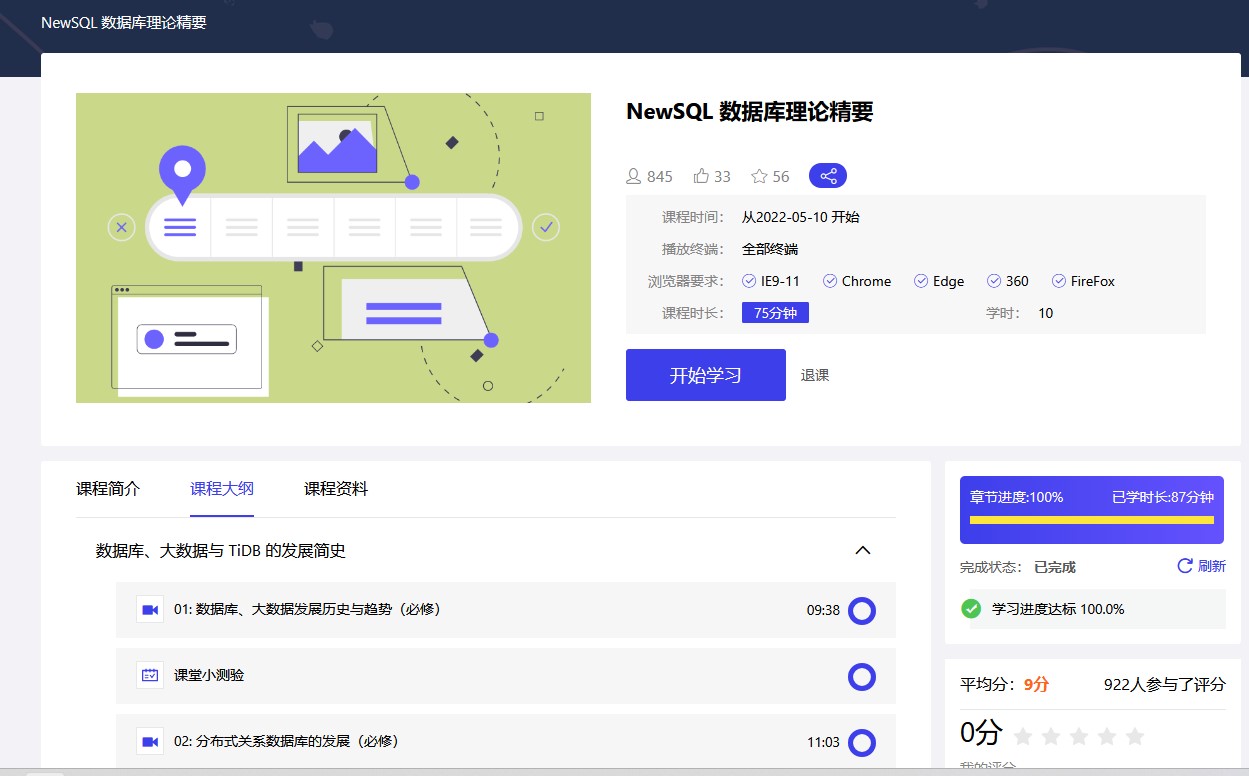Collapse the 数据库、大数据与 TiDB section chevron

863,550
